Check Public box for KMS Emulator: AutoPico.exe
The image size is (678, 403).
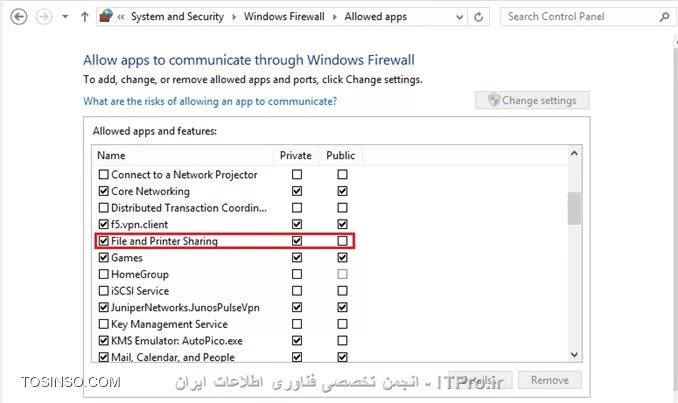click(342, 340)
